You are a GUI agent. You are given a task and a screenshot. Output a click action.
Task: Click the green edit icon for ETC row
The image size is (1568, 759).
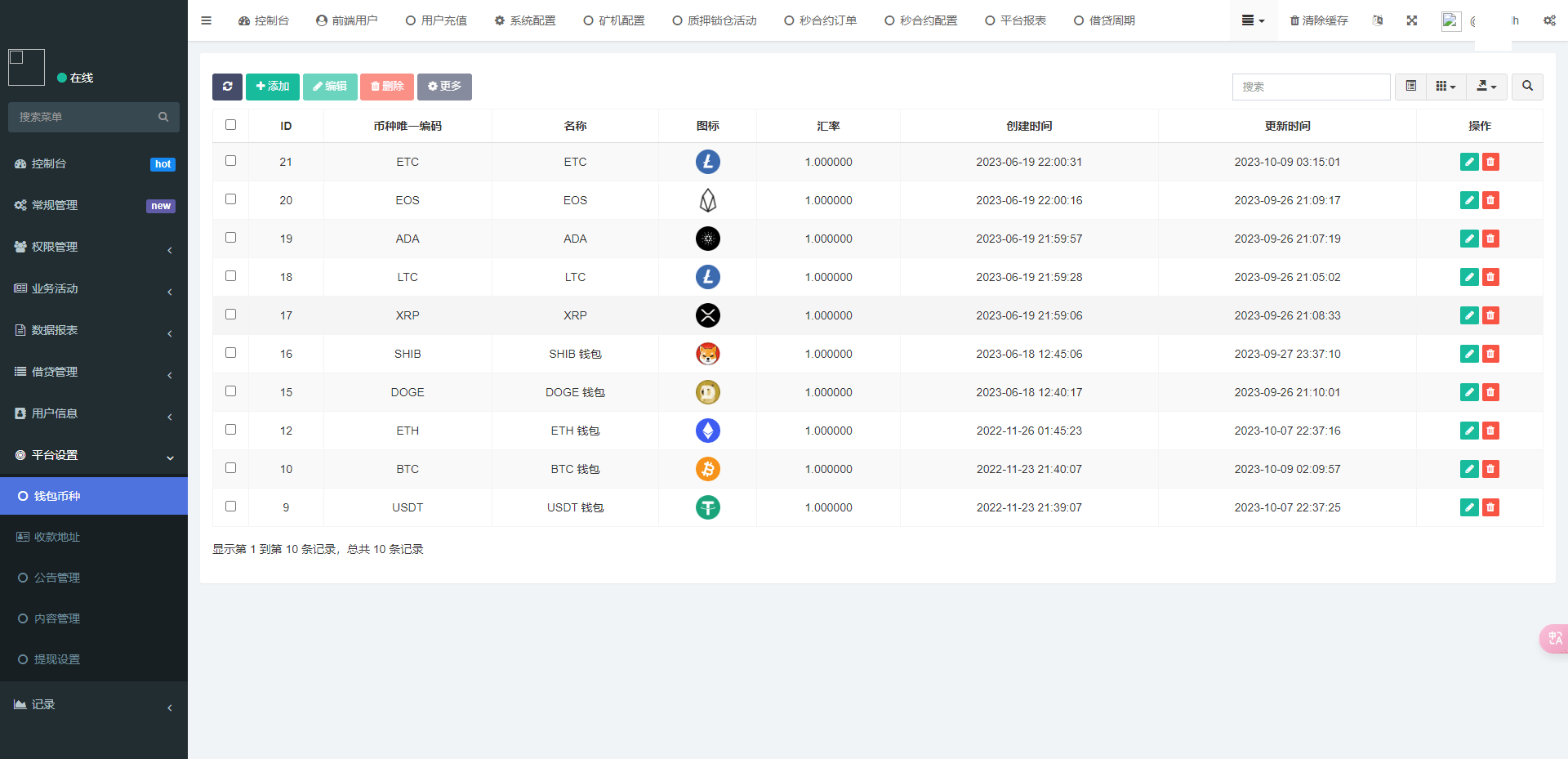1468,162
